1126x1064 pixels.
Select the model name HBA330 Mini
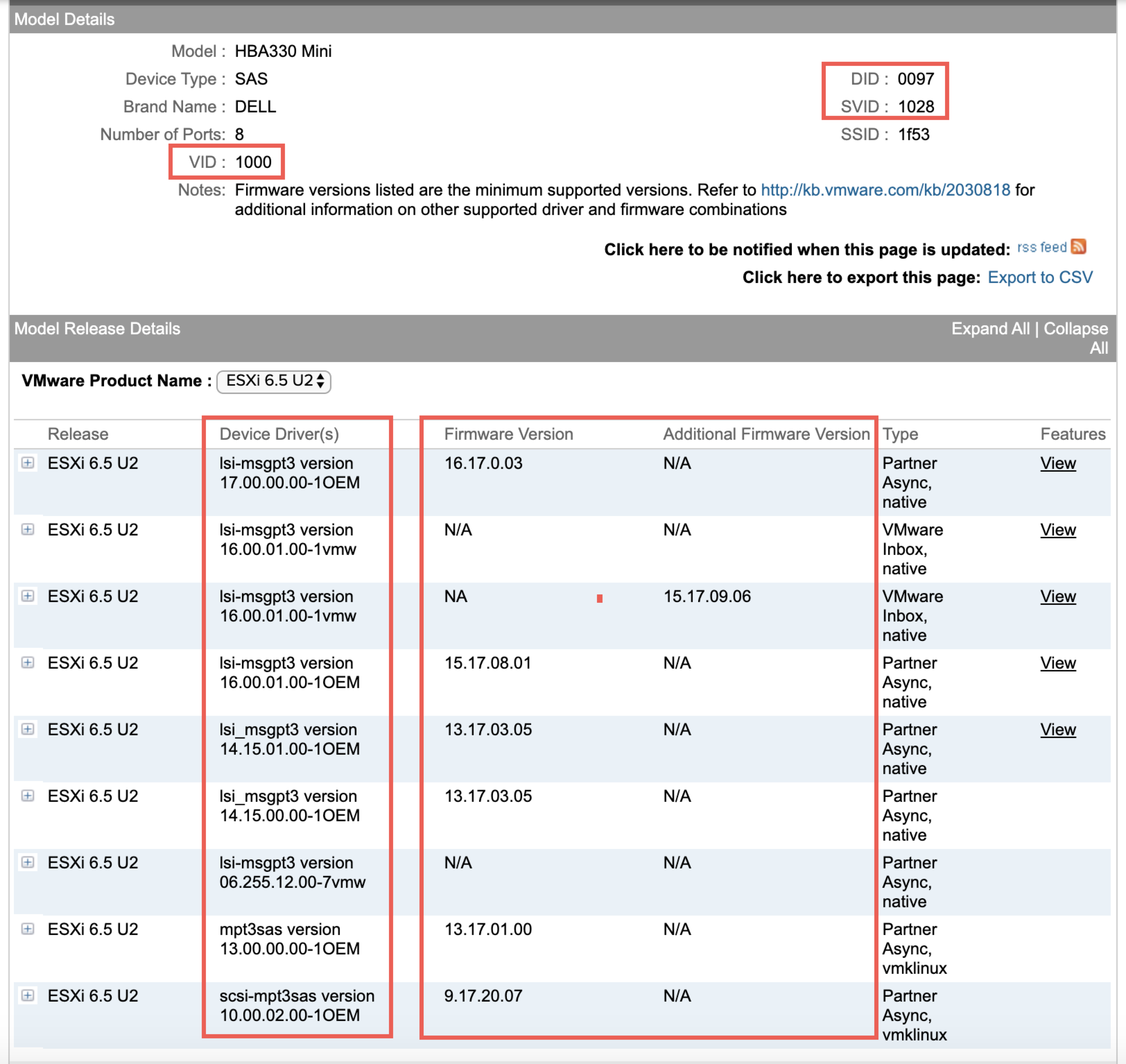point(283,51)
